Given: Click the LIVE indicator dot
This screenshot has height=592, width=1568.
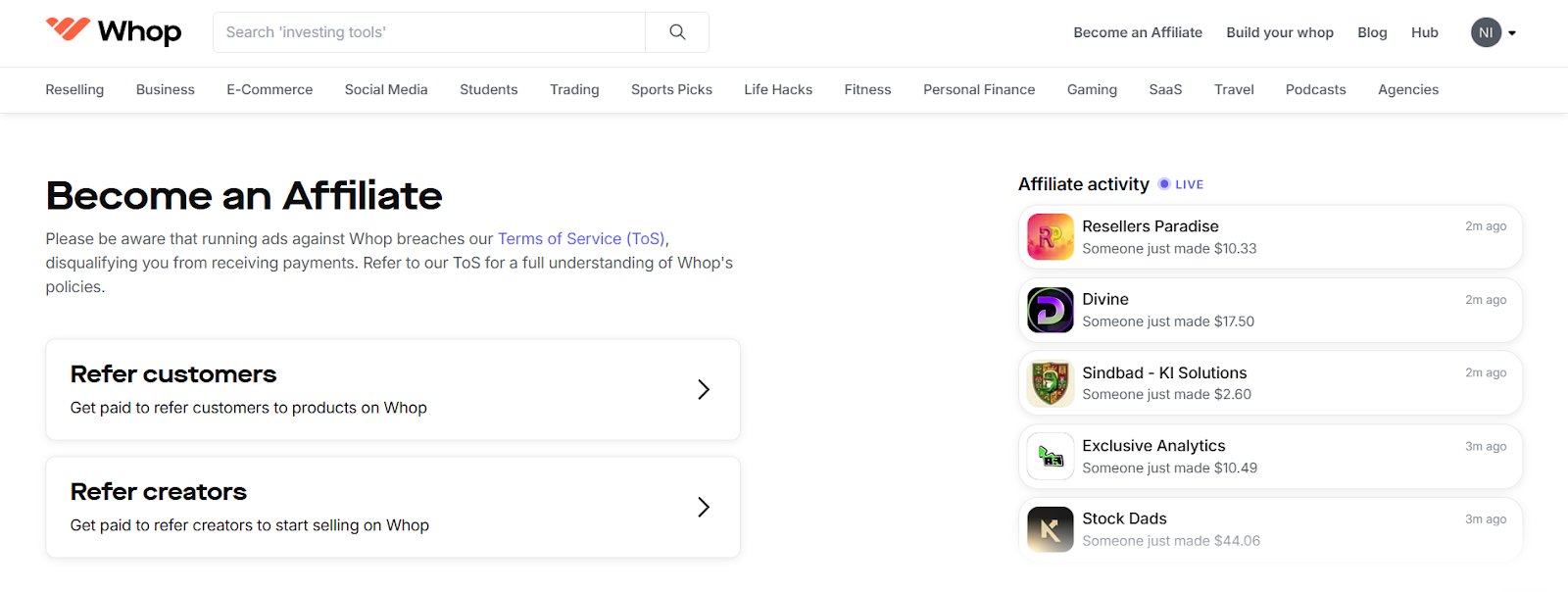Looking at the screenshot, I should click(x=1164, y=183).
